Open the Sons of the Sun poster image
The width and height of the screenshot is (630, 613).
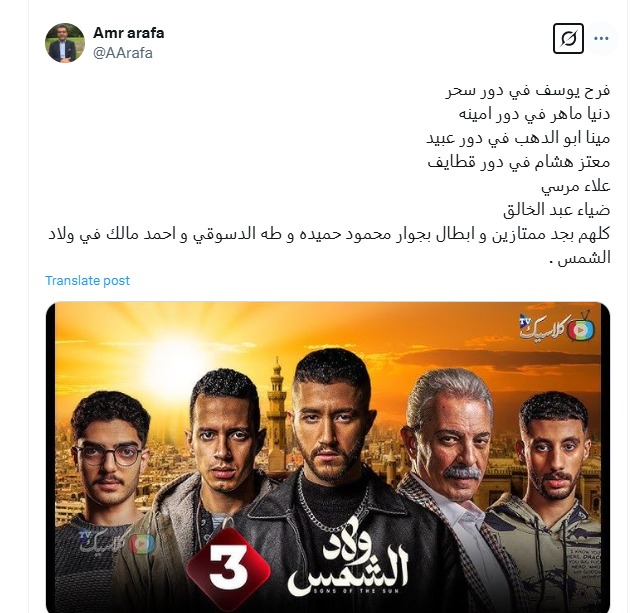click(x=328, y=457)
